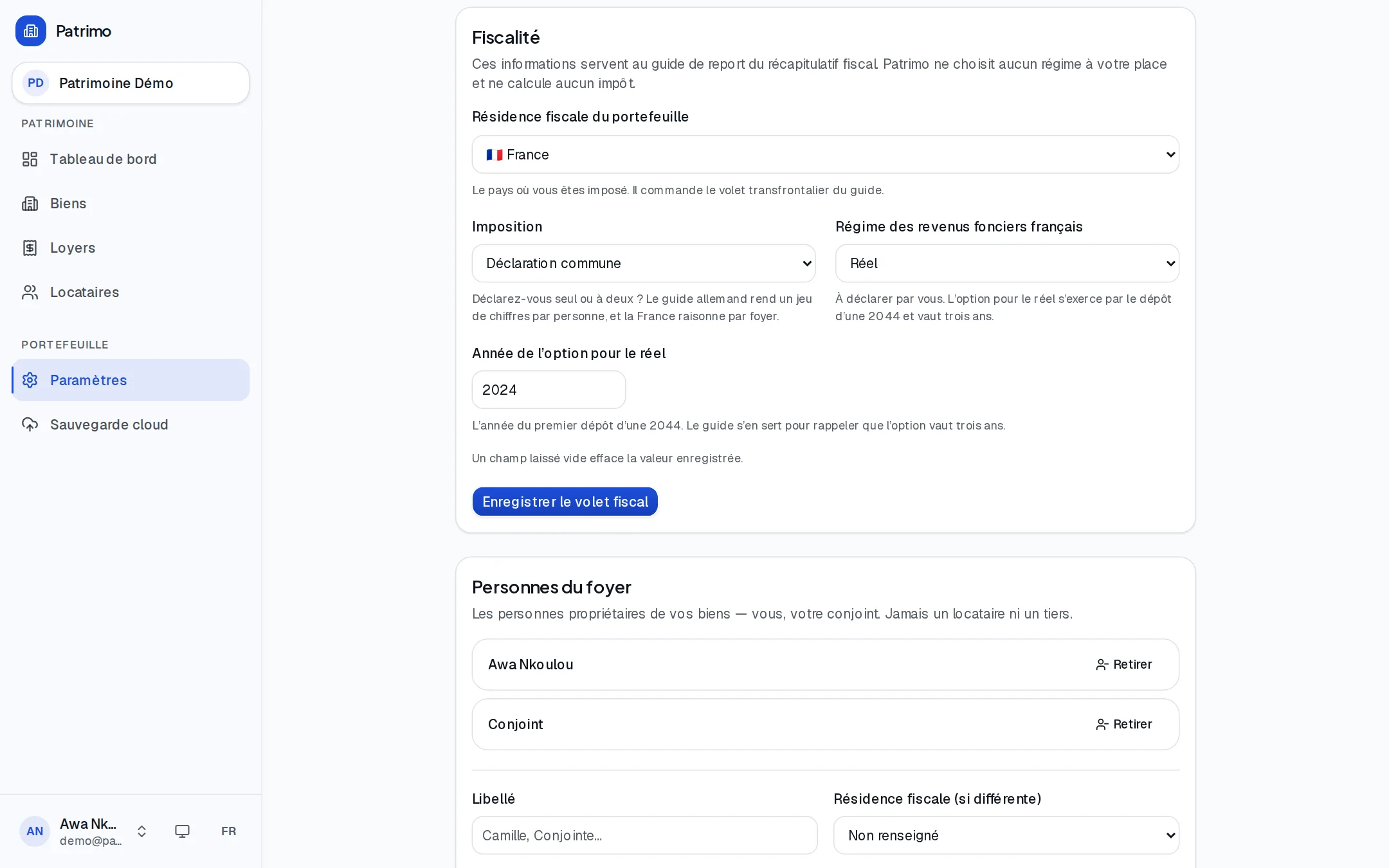Open the Biens section
Screen dimensions: 1389x868
click(131, 203)
